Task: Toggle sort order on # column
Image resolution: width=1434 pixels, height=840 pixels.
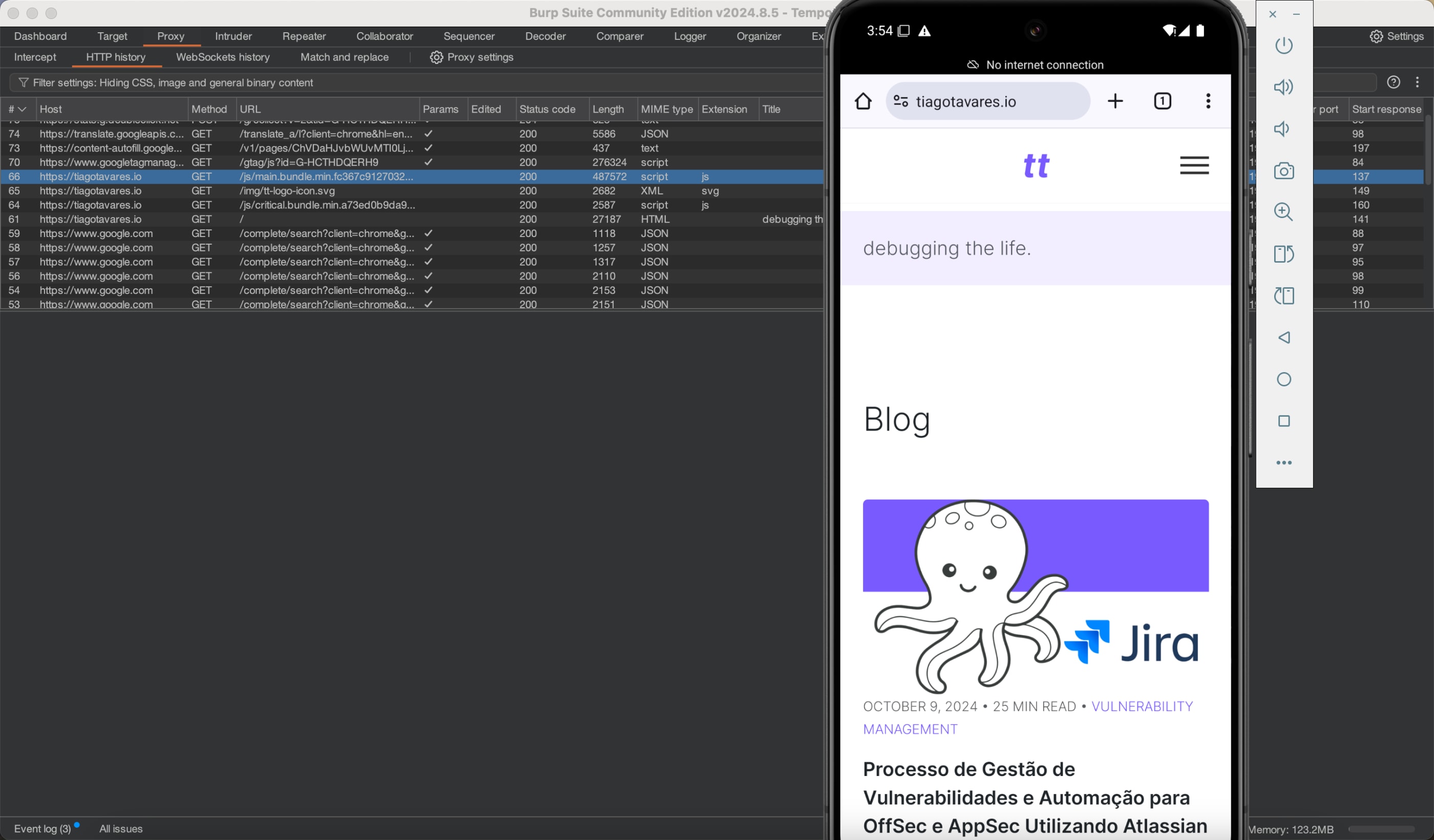Action: click(x=17, y=109)
